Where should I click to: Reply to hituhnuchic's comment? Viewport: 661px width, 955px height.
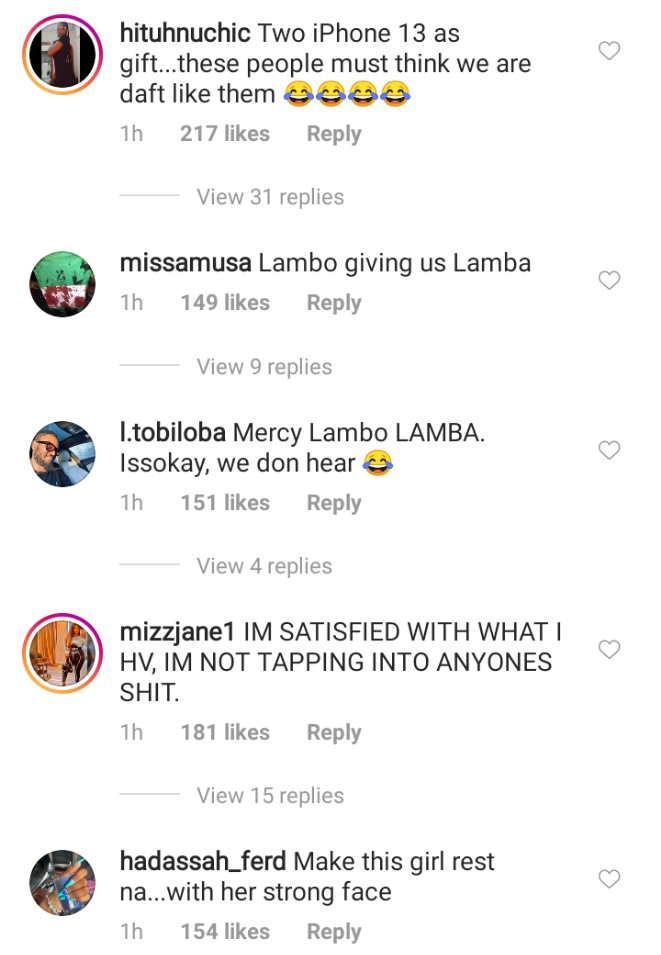(334, 134)
